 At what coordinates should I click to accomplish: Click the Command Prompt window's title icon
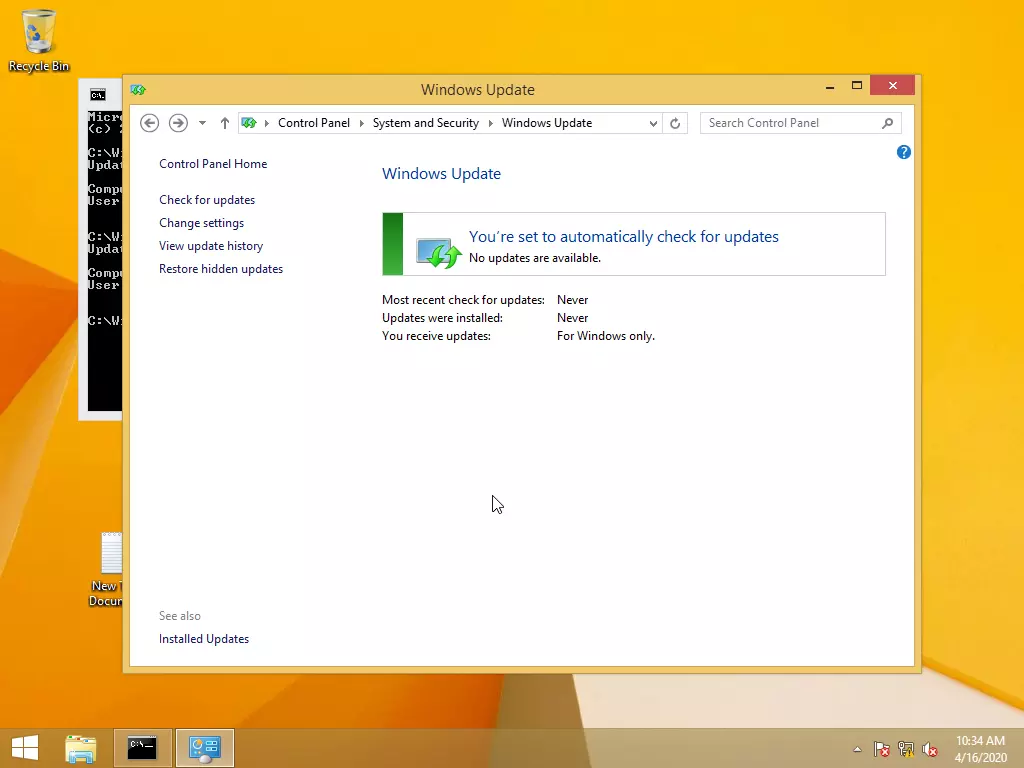98,95
